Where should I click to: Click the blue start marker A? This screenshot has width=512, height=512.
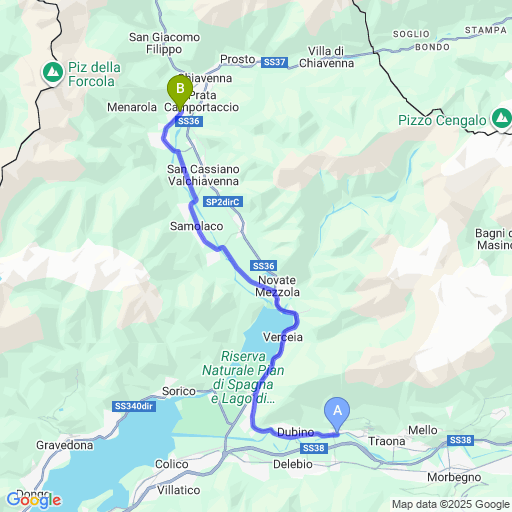coord(337,414)
